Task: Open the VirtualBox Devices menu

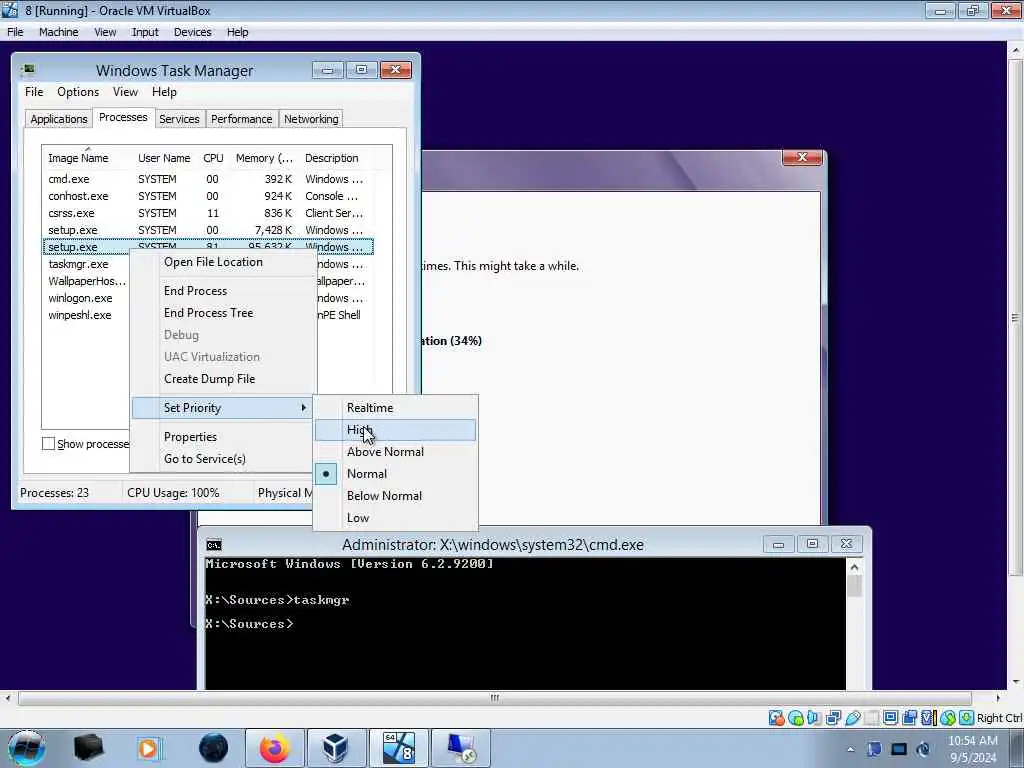Action: coord(192,32)
